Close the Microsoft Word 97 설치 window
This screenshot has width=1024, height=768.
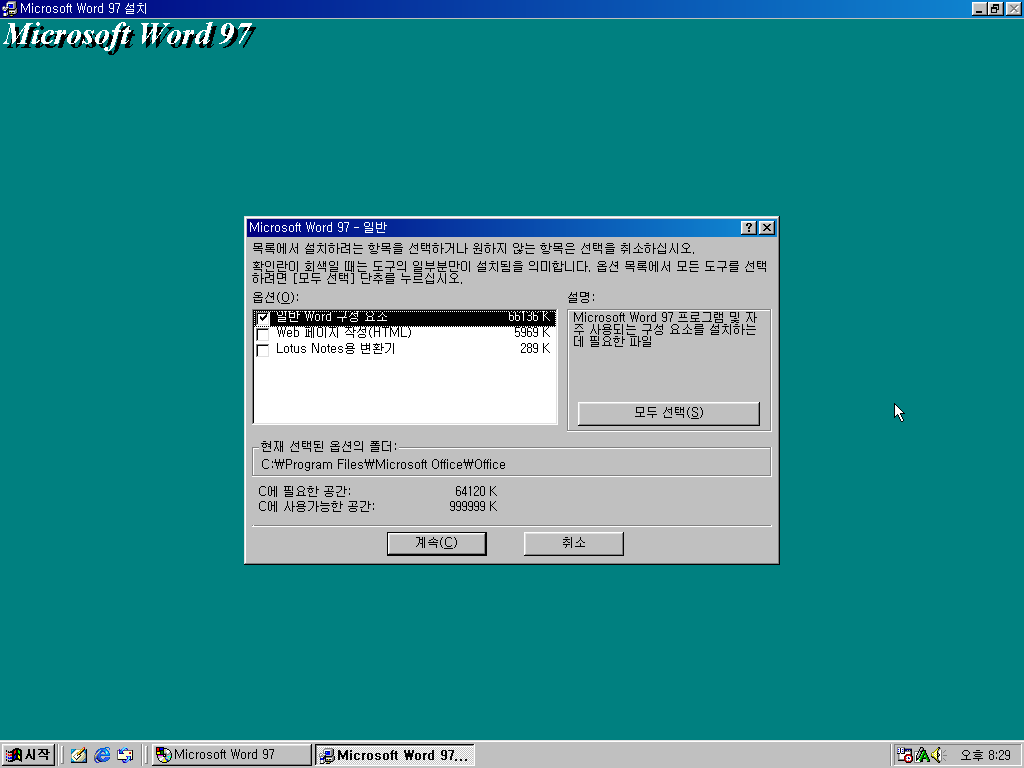[1013, 8]
